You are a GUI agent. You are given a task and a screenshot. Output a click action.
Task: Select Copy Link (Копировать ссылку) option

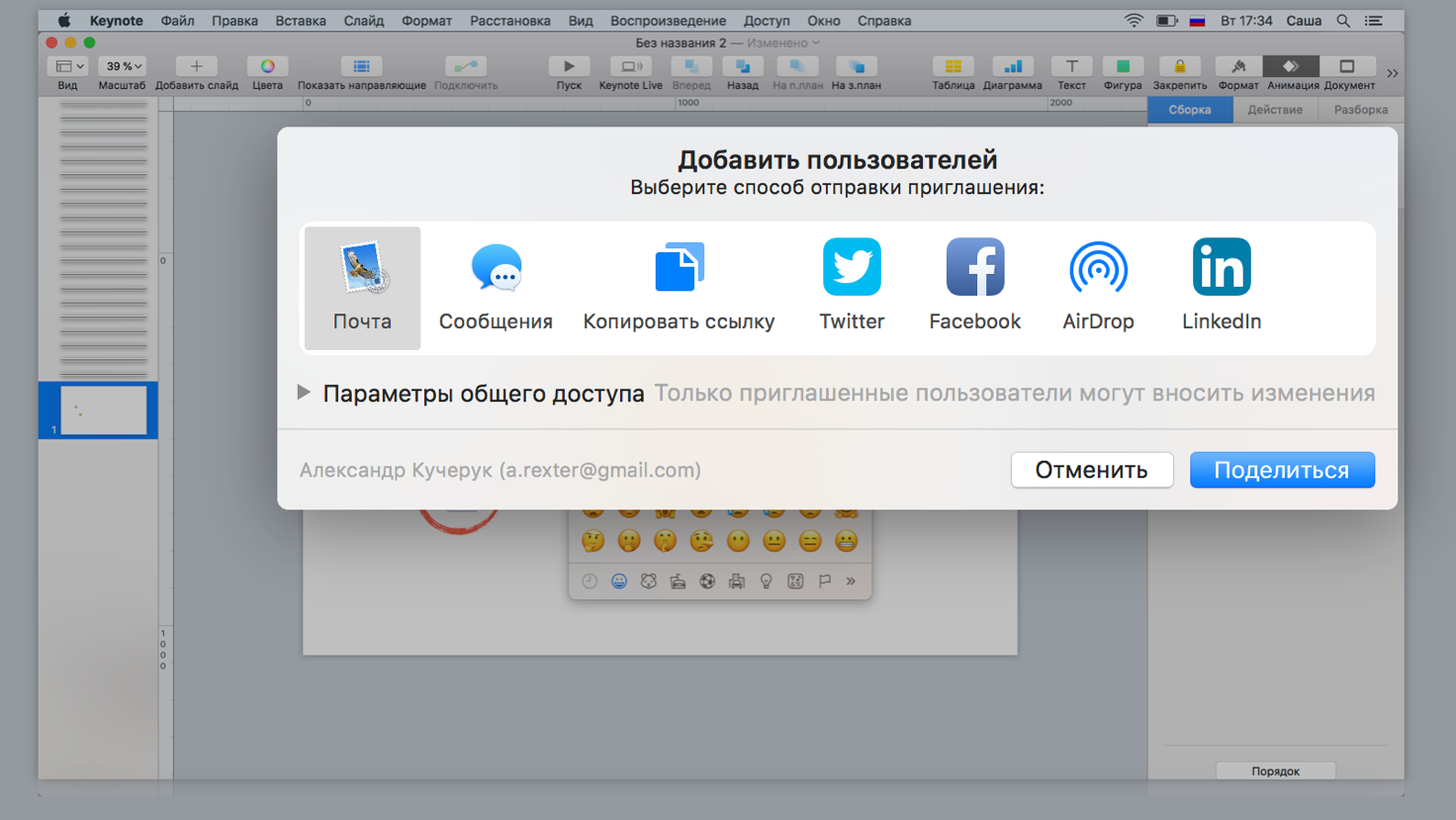[679, 288]
